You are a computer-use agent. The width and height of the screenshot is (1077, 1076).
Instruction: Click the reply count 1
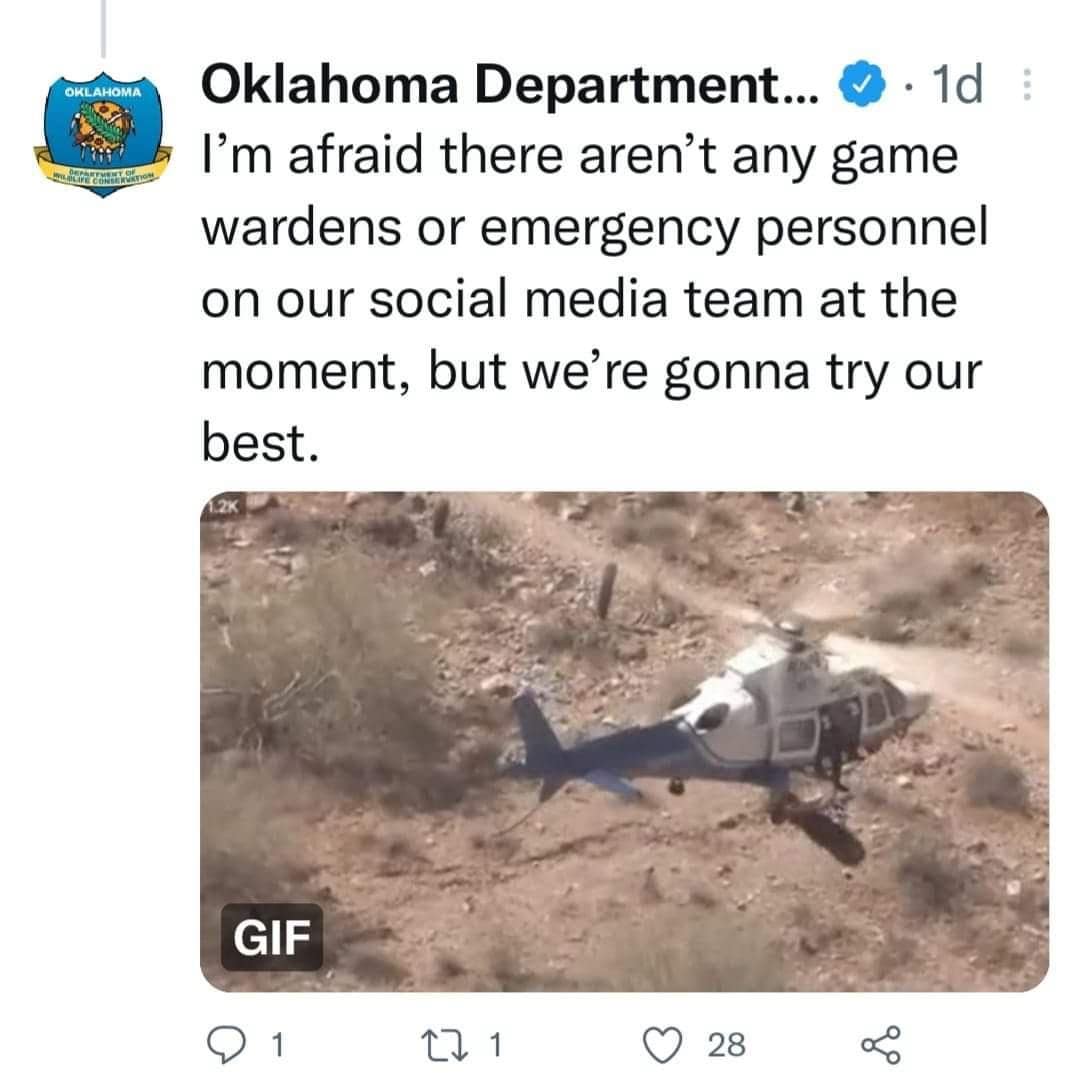coord(277,1045)
